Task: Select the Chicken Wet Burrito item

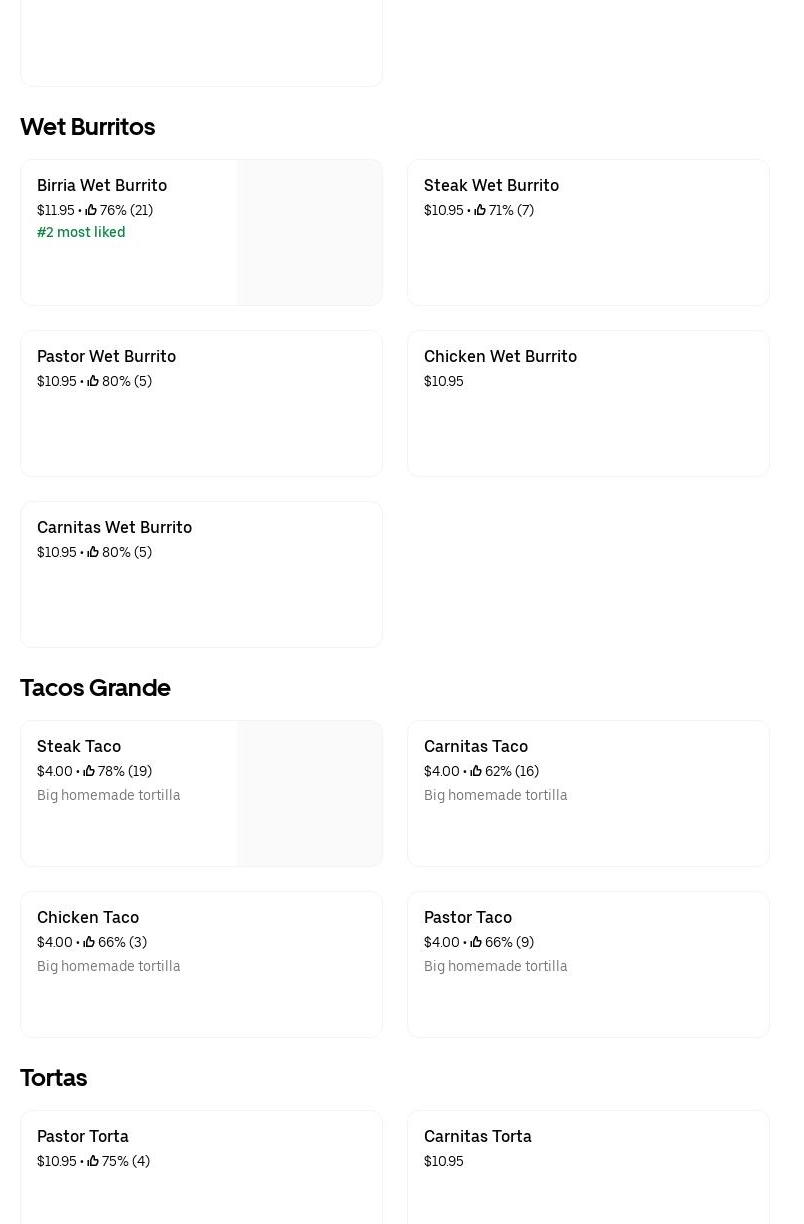Action: (588, 403)
